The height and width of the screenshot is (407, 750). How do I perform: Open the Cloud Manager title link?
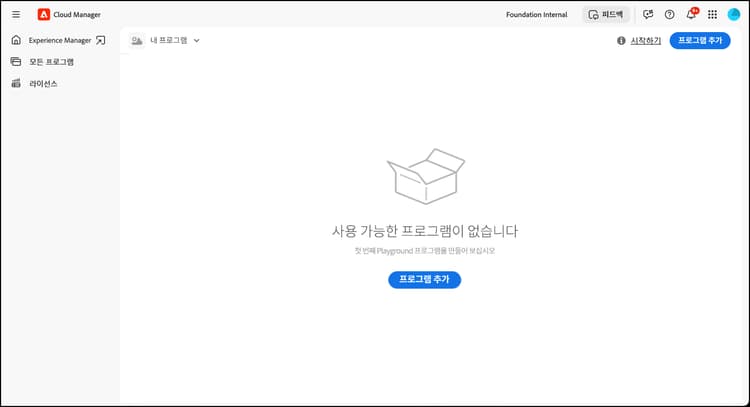tap(77, 15)
